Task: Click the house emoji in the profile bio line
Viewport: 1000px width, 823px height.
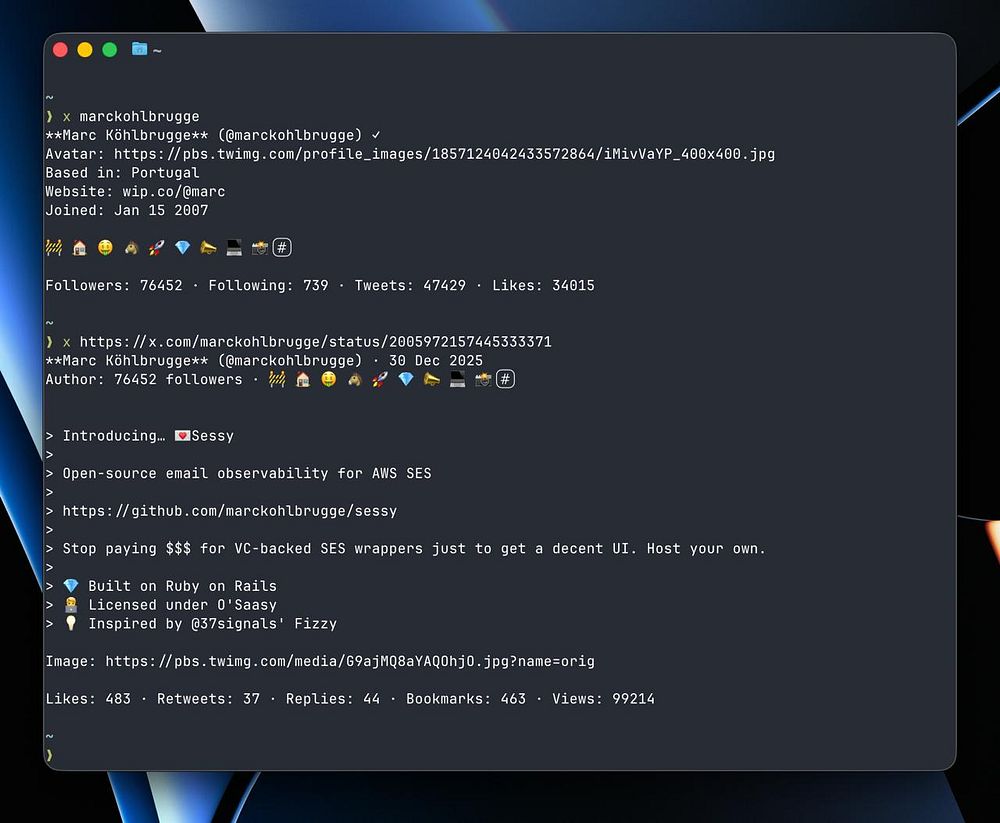Action: click(80, 248)
